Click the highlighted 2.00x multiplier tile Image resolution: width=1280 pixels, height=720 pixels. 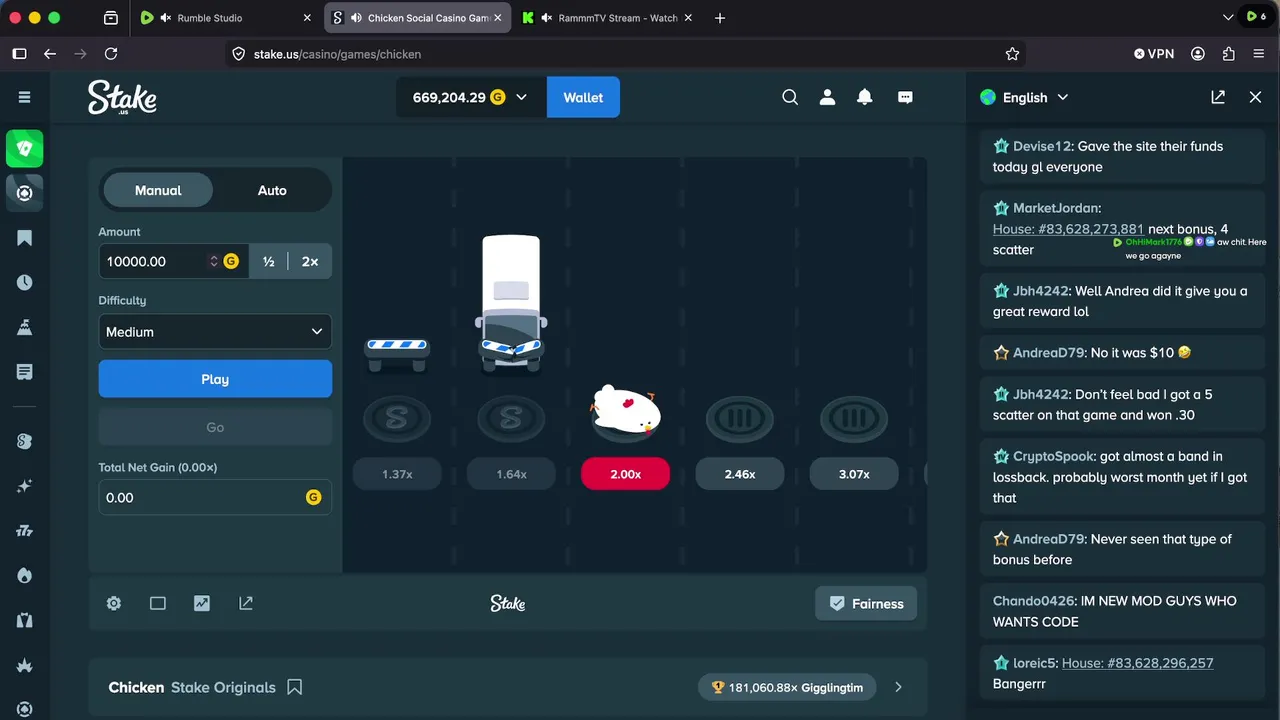626,474
